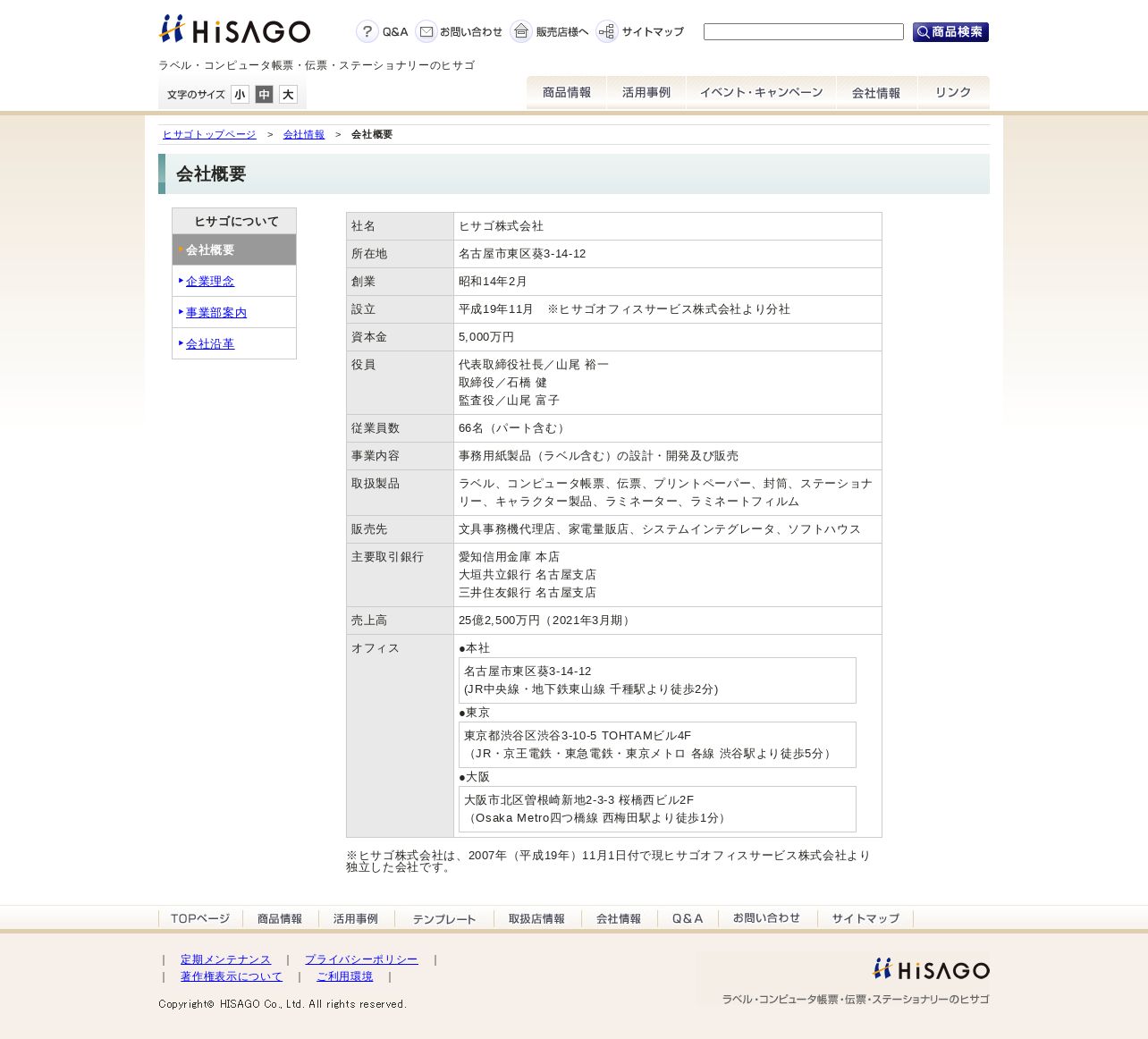Open 定期メンテナンス footer link
The height and width of the screenshot is (1039, 1148).
(x=225, y=959)
